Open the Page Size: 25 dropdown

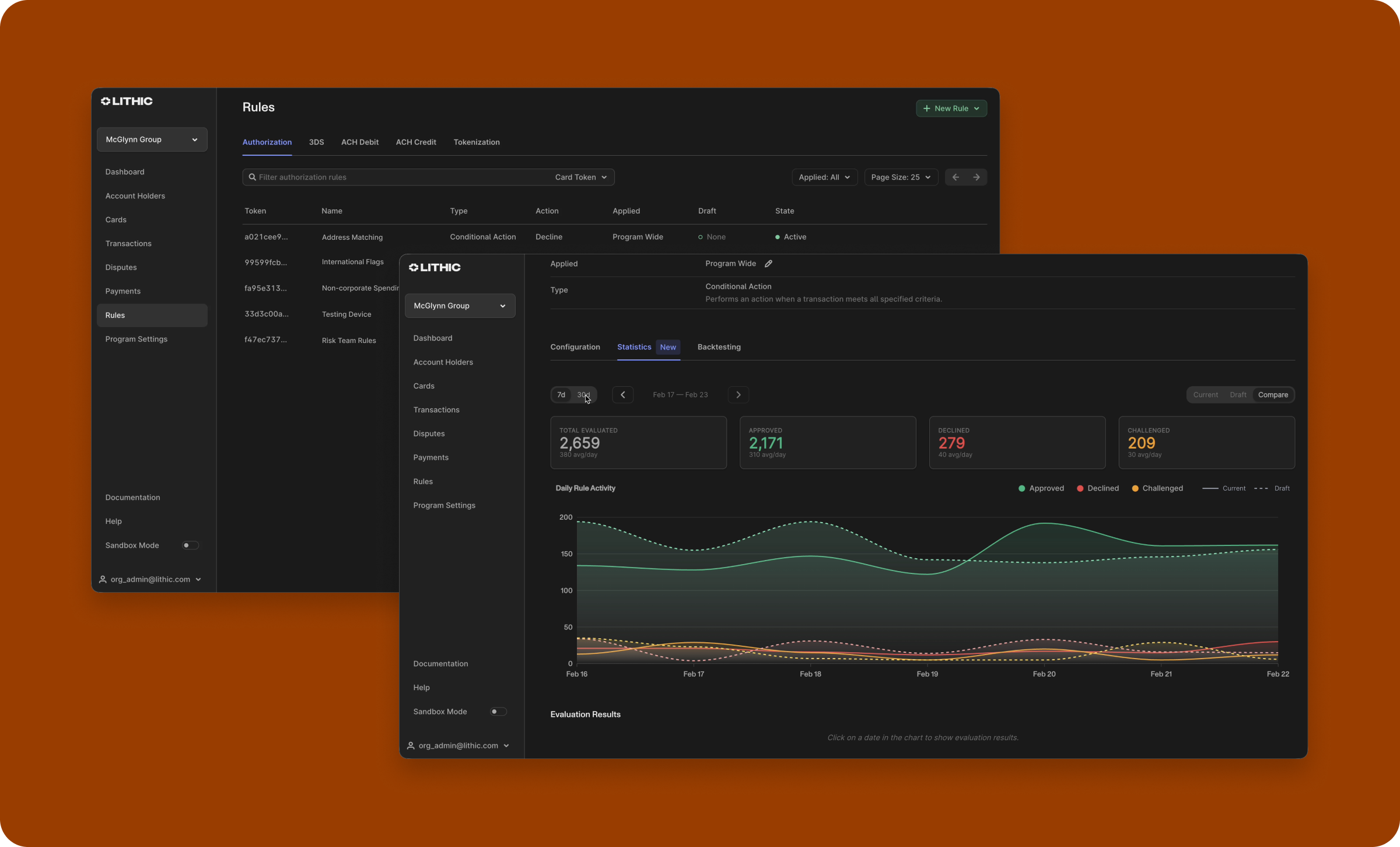point(900,177)
